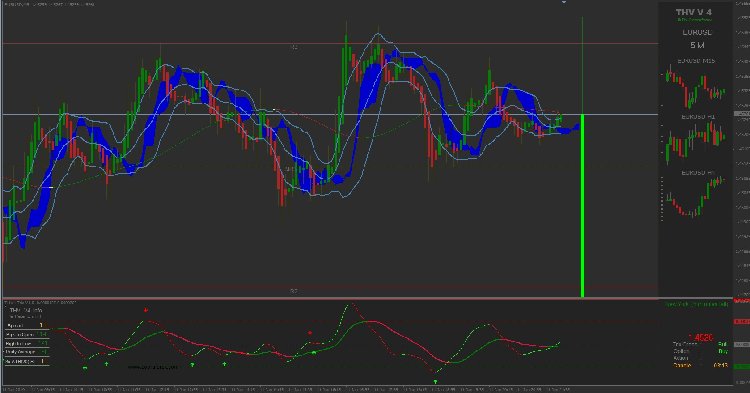Click the orange Candle countdown timer value
This screenshot has height=393, width=750.
(x=720, y=365)
